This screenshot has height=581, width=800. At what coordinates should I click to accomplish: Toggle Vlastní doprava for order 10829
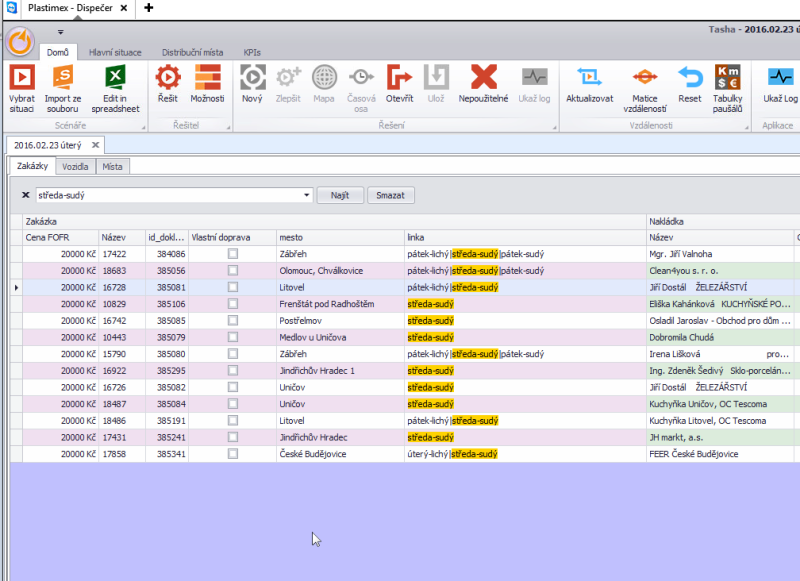[x=233, y=304]
